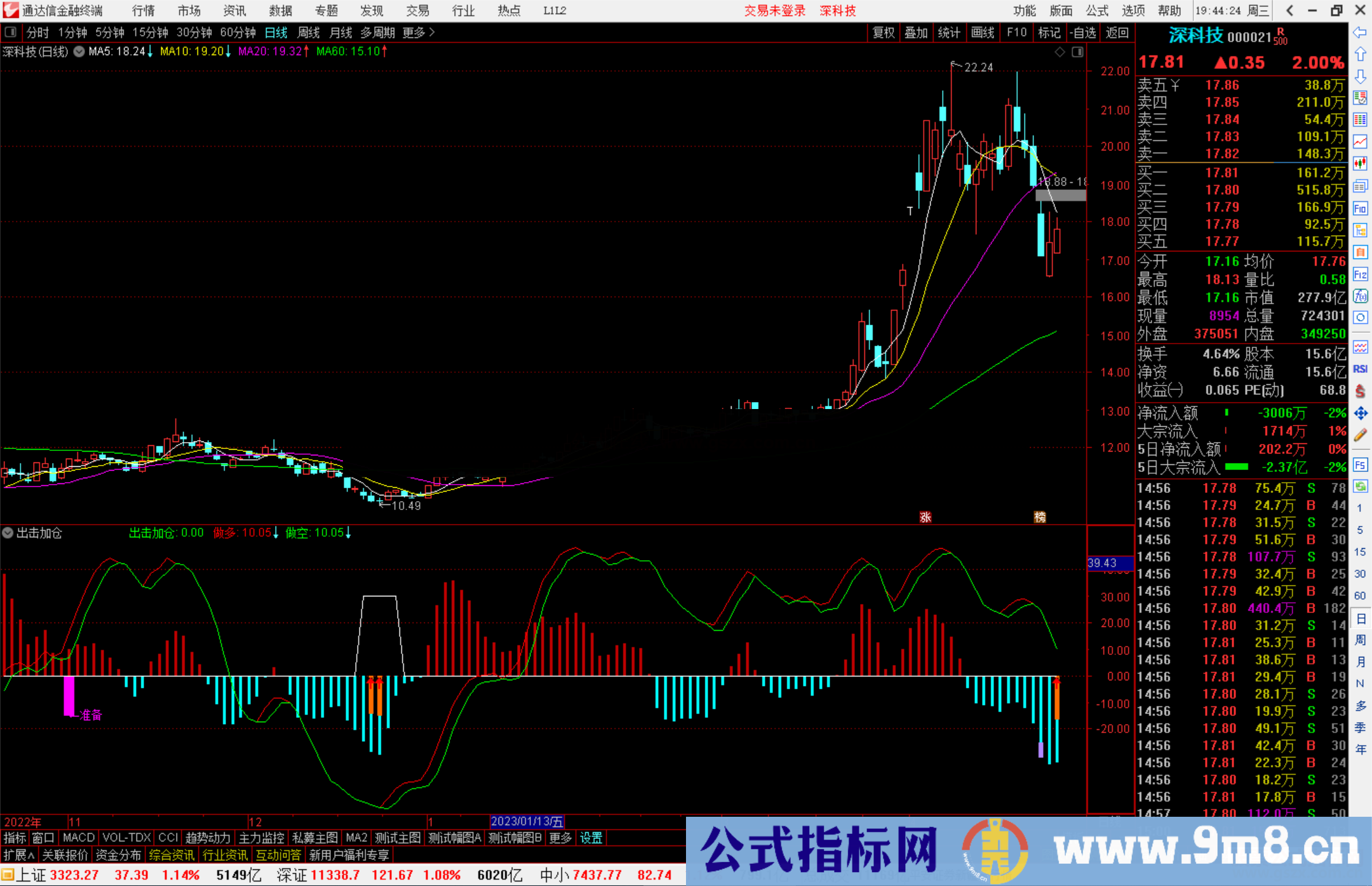Image resolution: width=1372 pixels, height=886 pixels.
Task: Select the candlestick chart icon in right sidebar
Action: coord(1361,163)
